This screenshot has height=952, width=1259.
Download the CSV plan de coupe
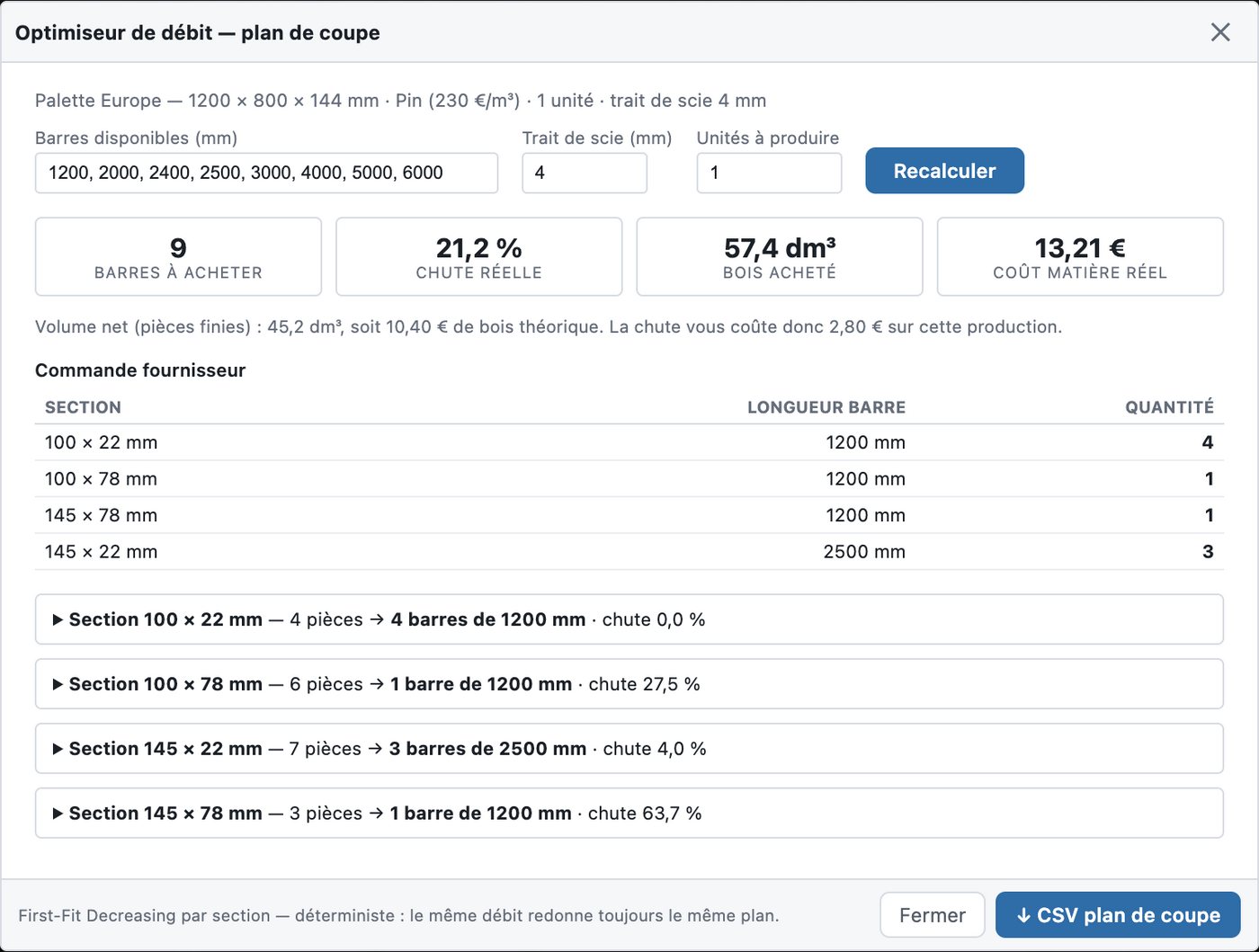click(x=1118, y=915)
